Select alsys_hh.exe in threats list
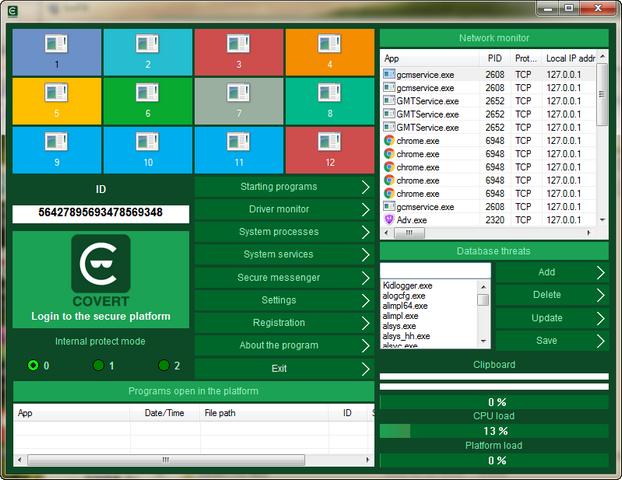 406,336
